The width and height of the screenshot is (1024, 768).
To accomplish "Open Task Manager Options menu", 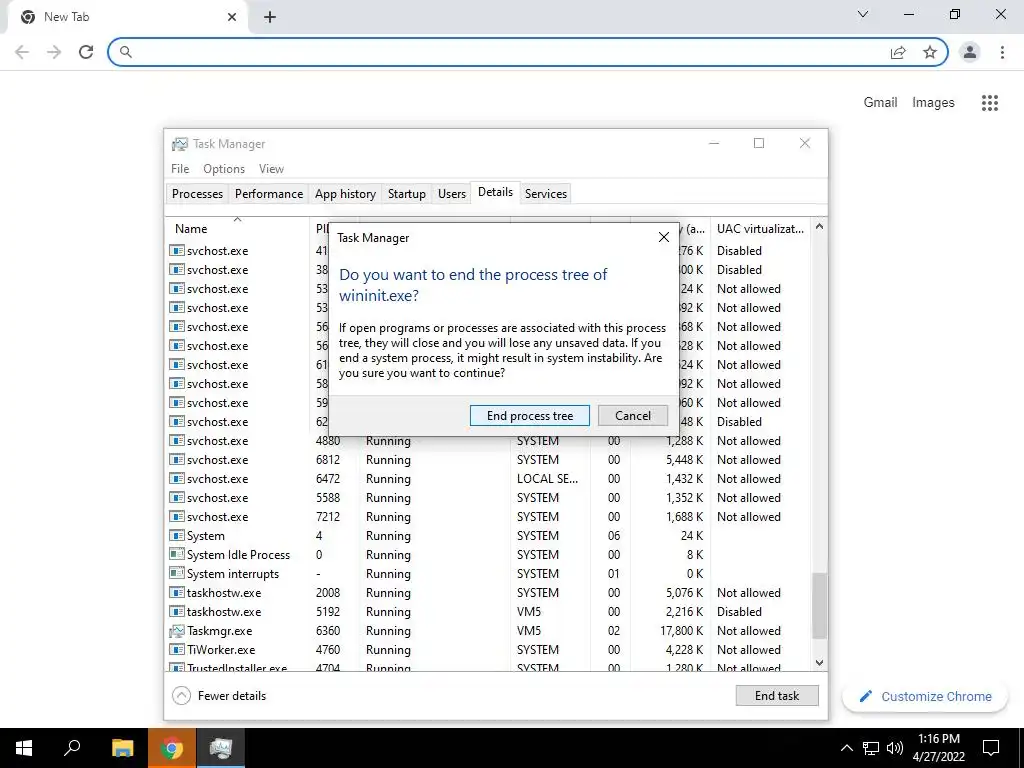I will pos(224,168).
